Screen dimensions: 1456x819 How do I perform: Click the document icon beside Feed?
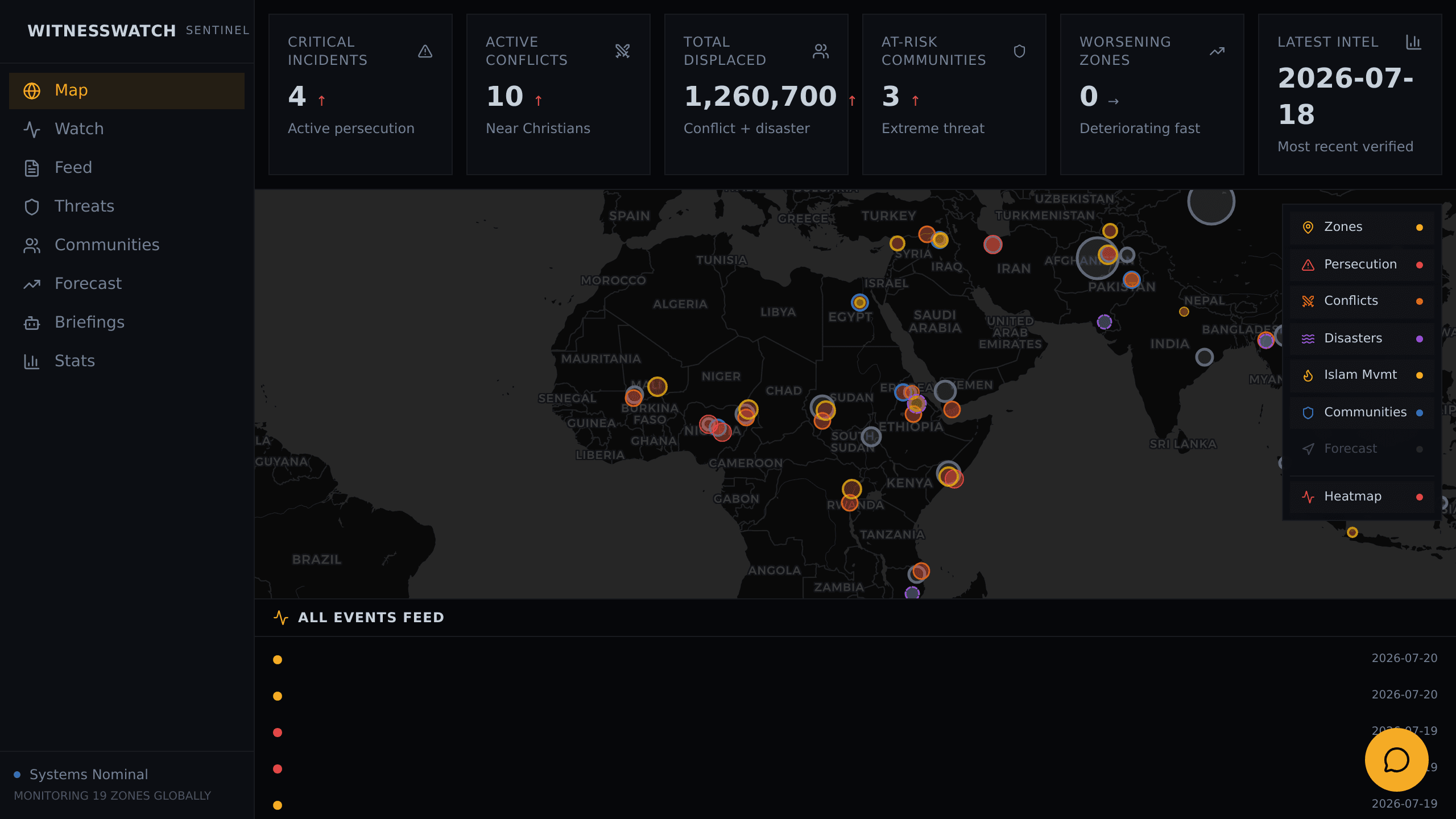point(32,168)
